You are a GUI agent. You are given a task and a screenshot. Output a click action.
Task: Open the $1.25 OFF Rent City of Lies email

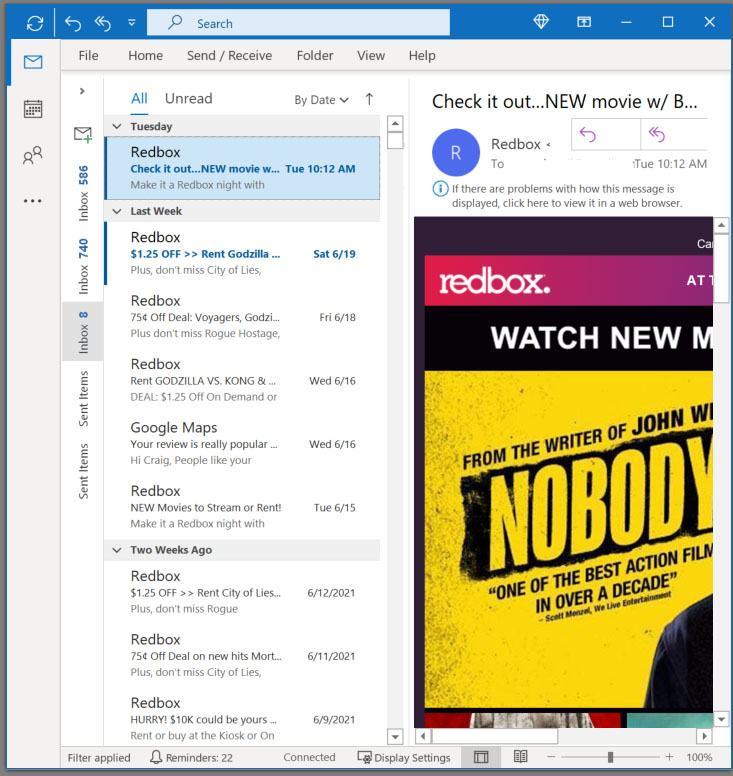243,592
